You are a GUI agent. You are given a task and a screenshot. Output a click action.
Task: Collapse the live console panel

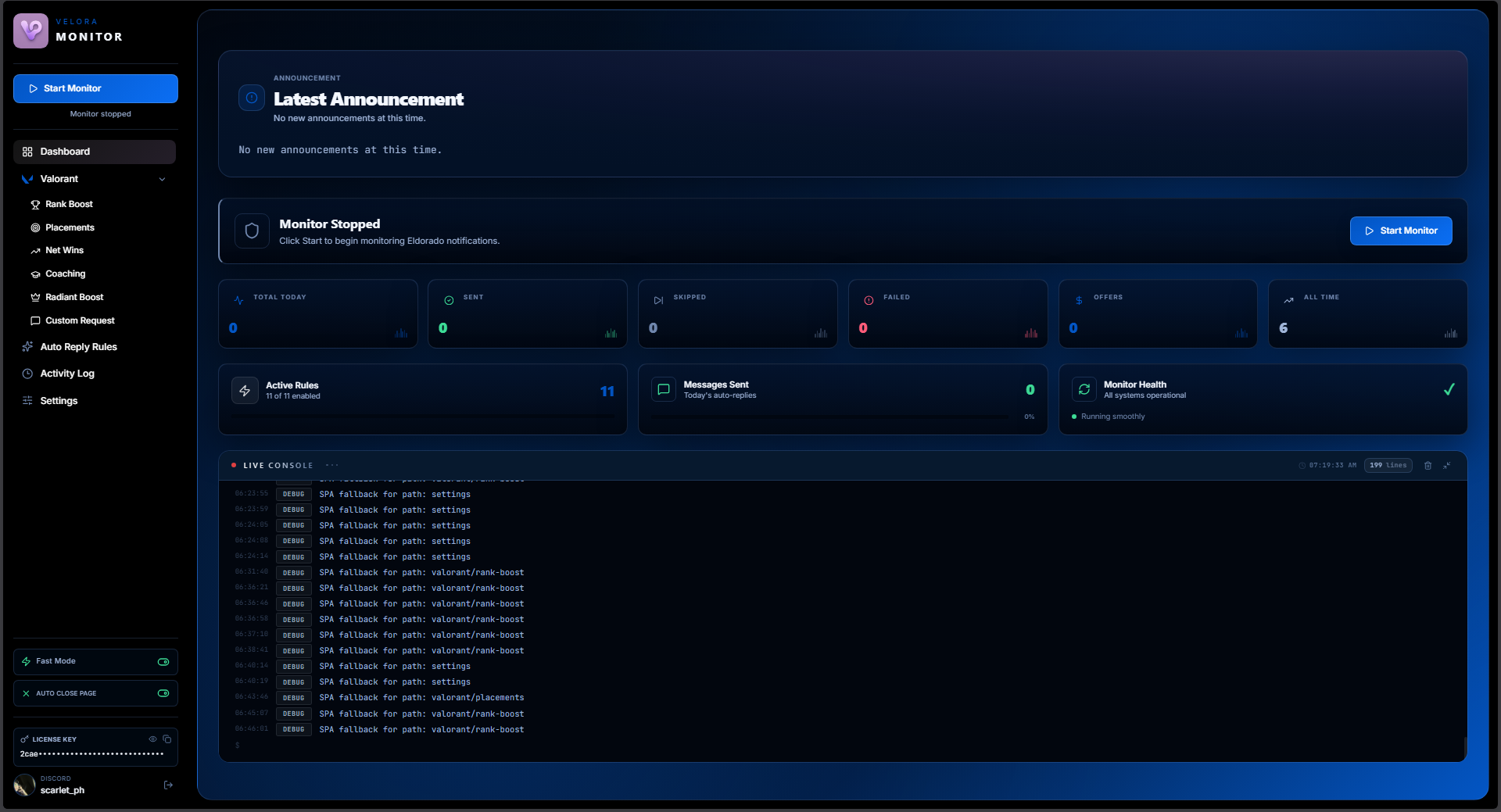[1447, 466]
